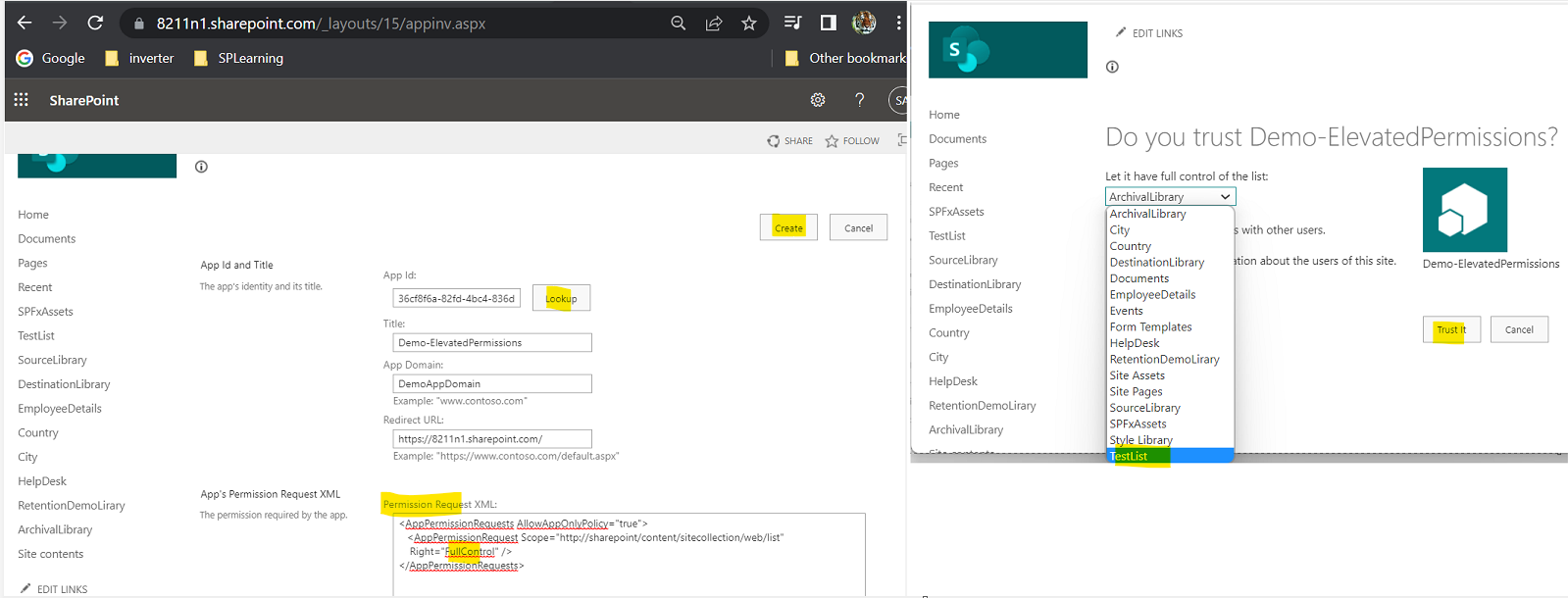Go back using the browser back arrow
Viewport: 1568px width, 598px height.
pos(25,23)
